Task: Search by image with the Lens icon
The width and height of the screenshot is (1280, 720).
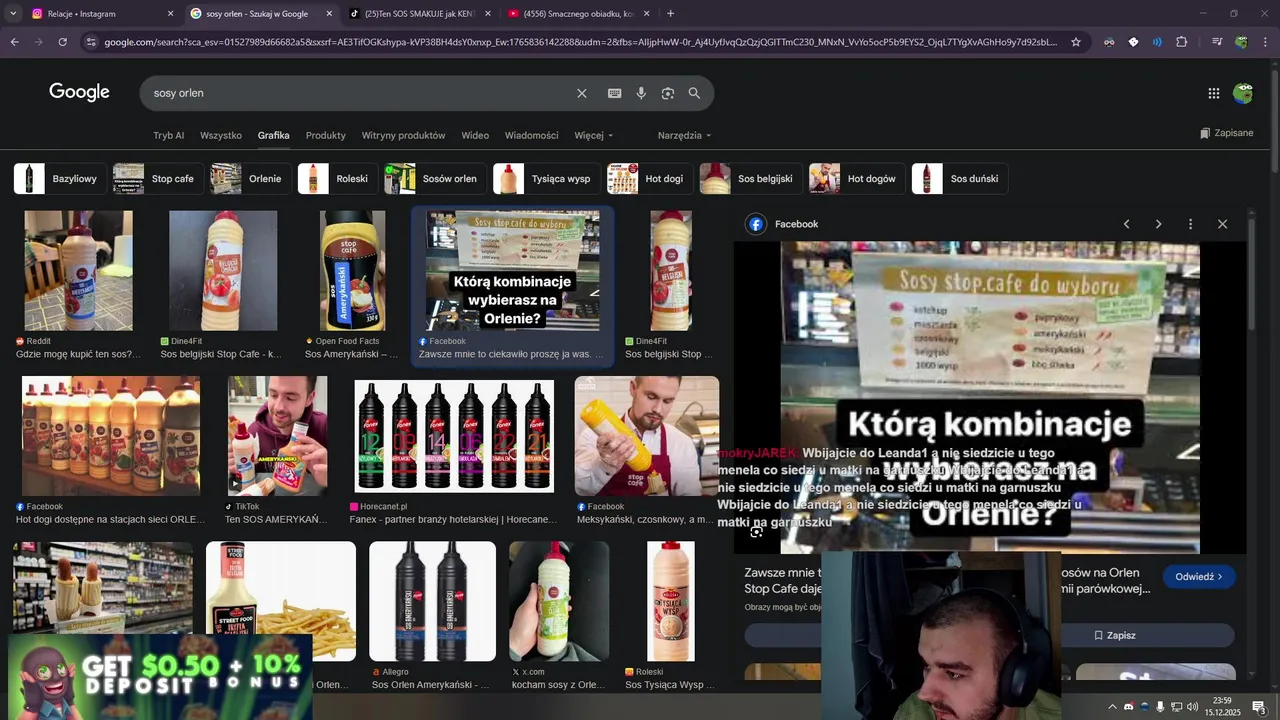Action: [x=668, y=93]
